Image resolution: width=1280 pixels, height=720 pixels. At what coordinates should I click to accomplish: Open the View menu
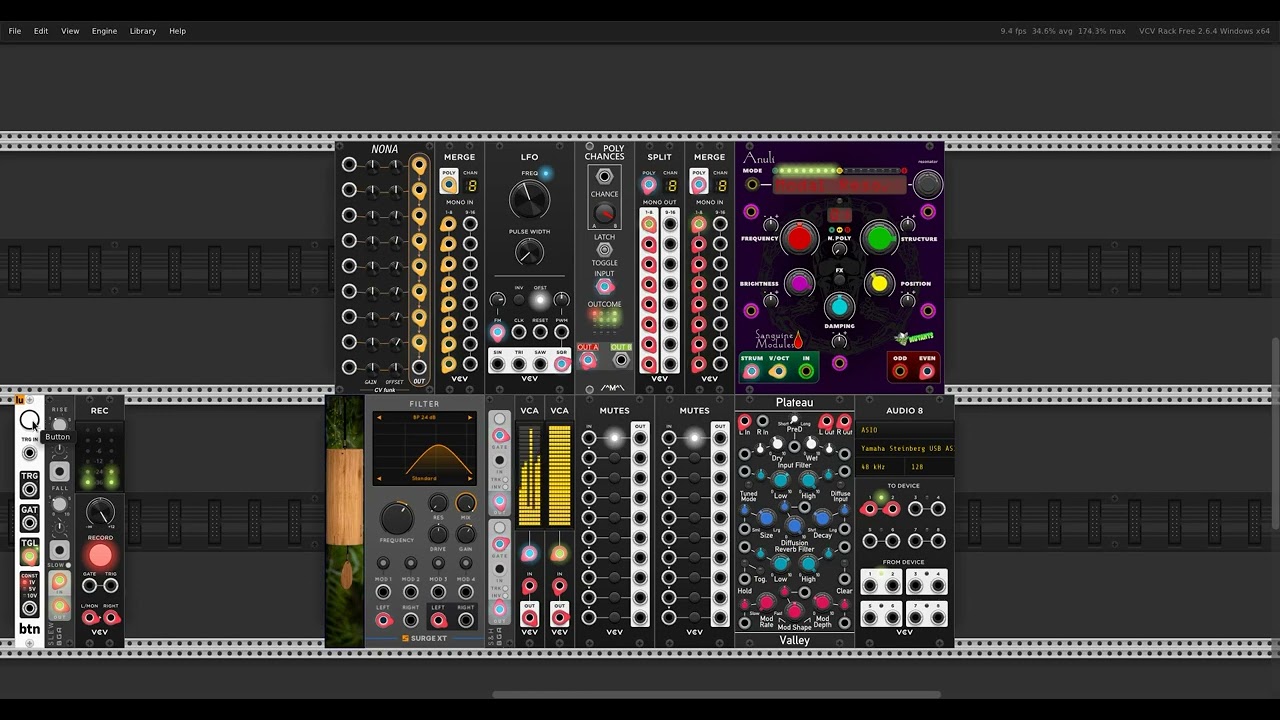(x=70, y=31)
